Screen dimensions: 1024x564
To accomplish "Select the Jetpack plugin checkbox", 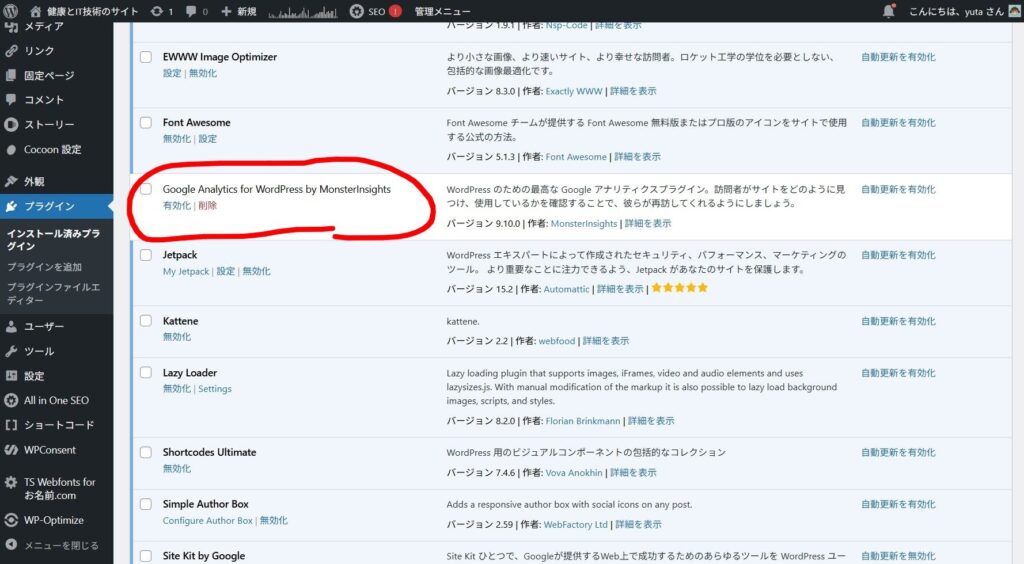I will tap(146, 256).
